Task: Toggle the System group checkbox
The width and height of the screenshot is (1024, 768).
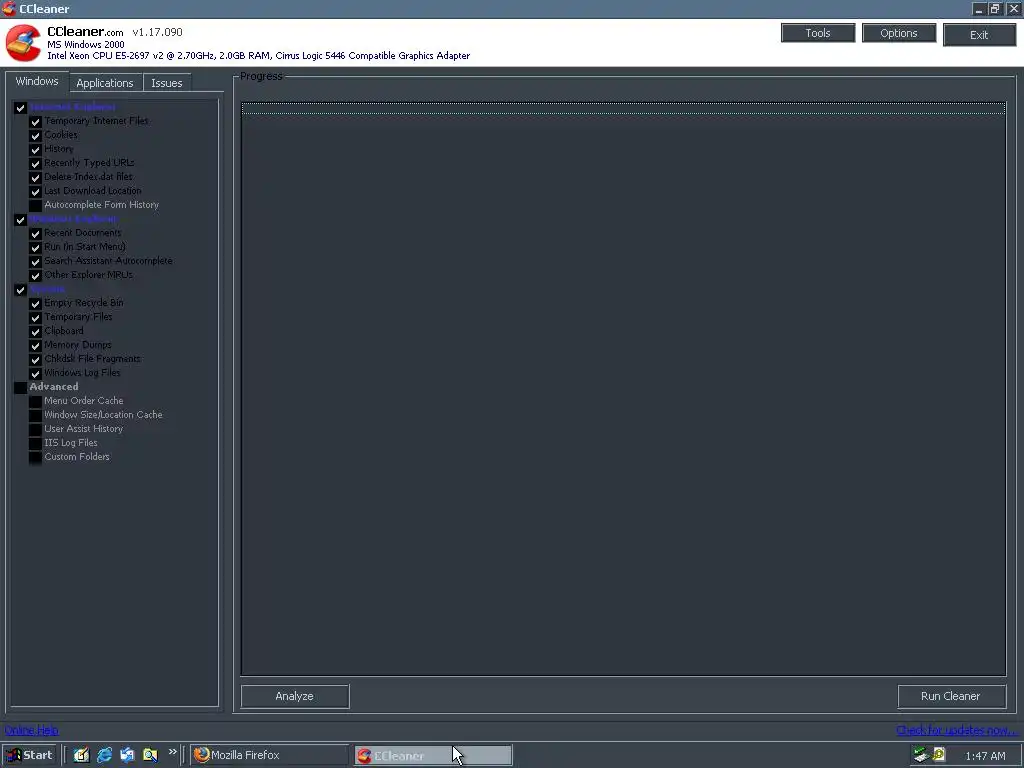Action: coord(20,289)
